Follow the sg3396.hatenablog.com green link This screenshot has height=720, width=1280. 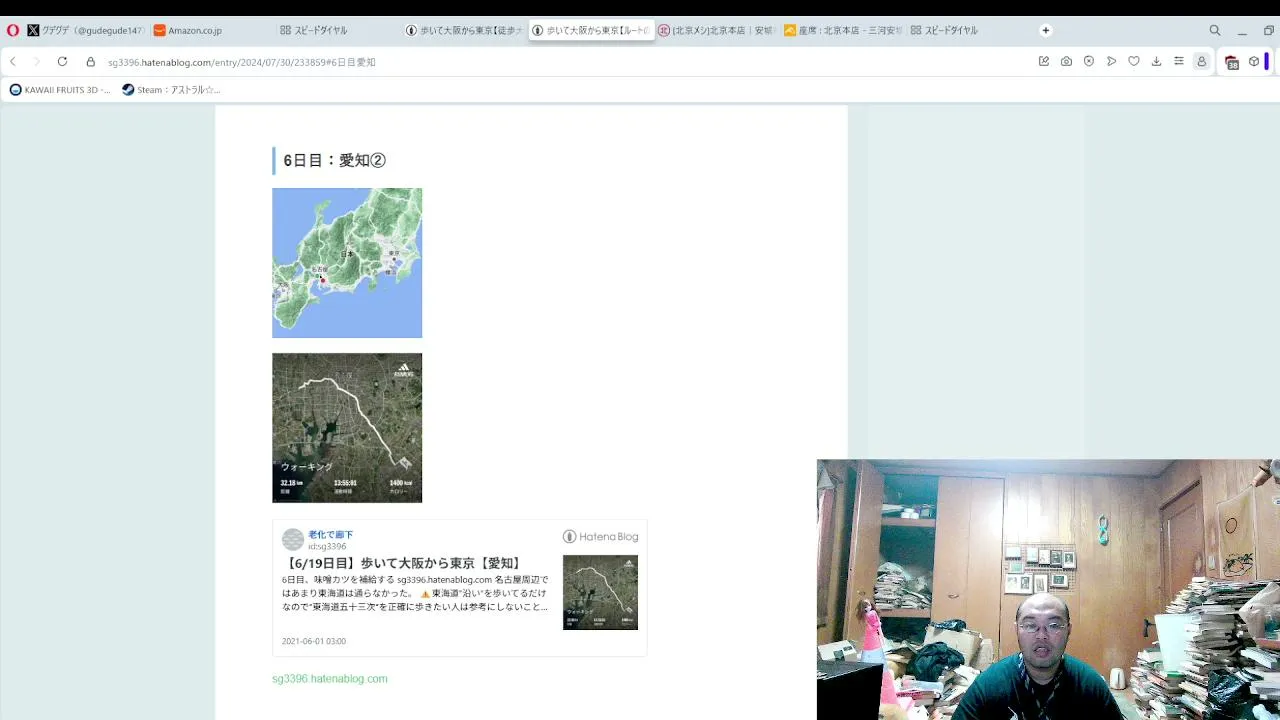[x=330, y=679]
